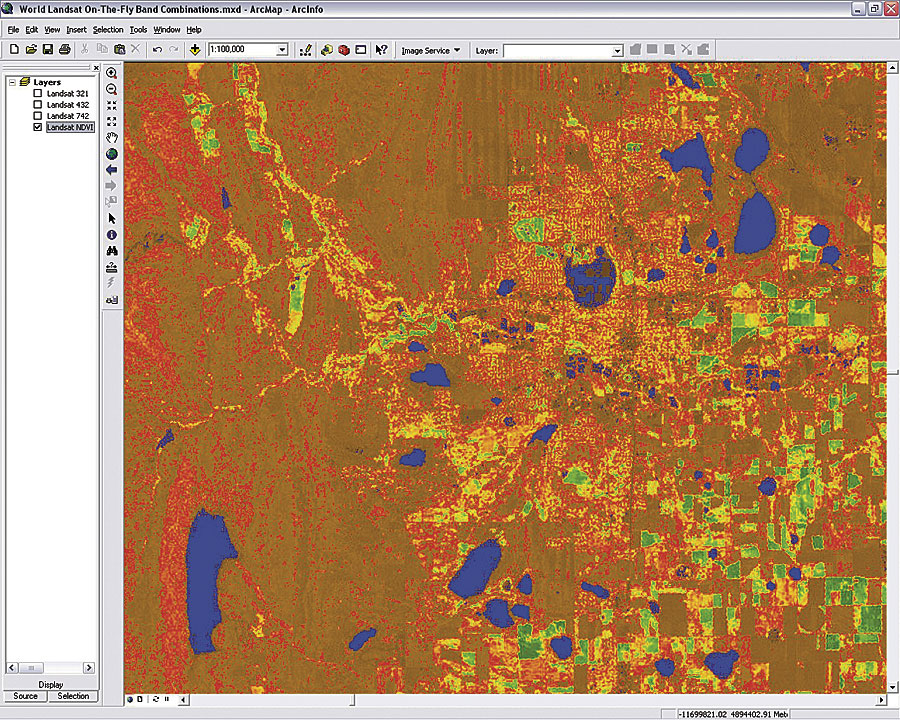The width and height of the screenshot is (900, 720).
Task: Save the map document
Action: click(x=47, y=49)
